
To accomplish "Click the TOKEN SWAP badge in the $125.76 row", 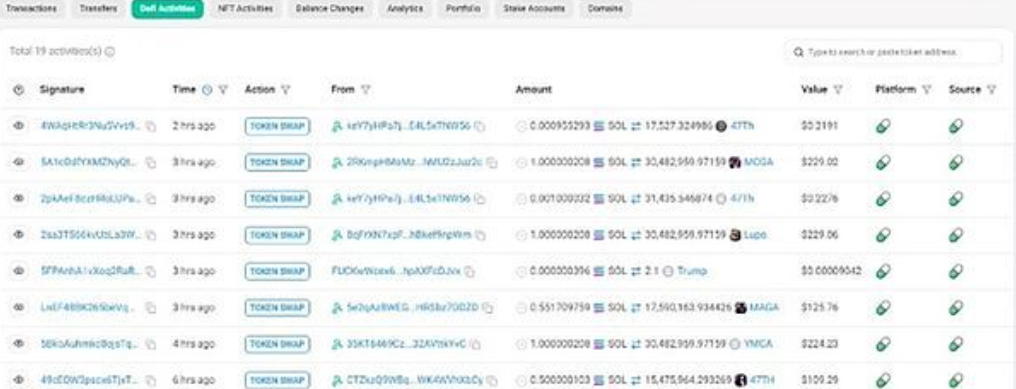I will [x=277, y=307].
